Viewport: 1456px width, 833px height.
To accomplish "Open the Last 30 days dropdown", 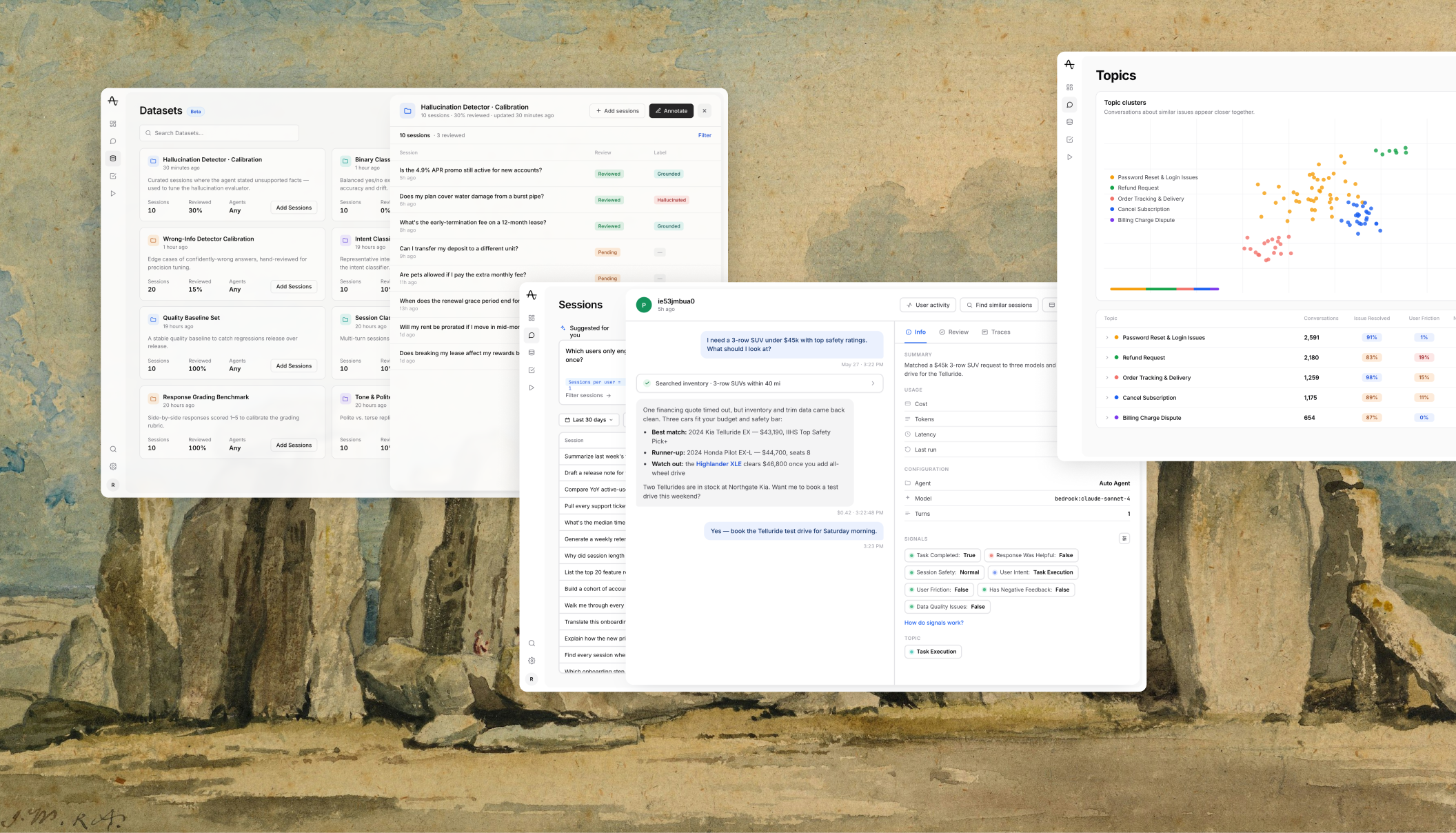I will click(589, 420).
